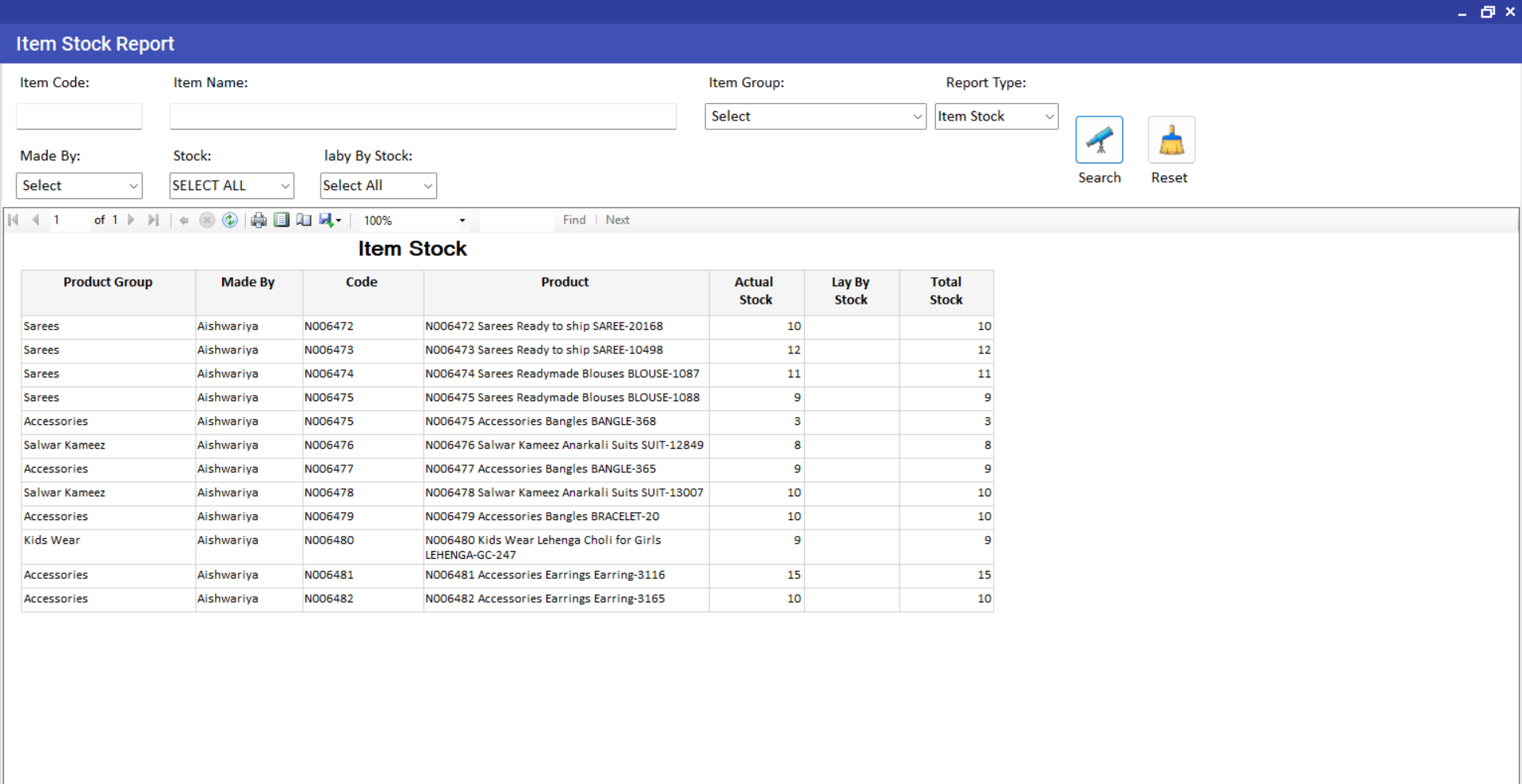
Task: Click the Find link
Action: pyautogui.click(x=574, y=220)
